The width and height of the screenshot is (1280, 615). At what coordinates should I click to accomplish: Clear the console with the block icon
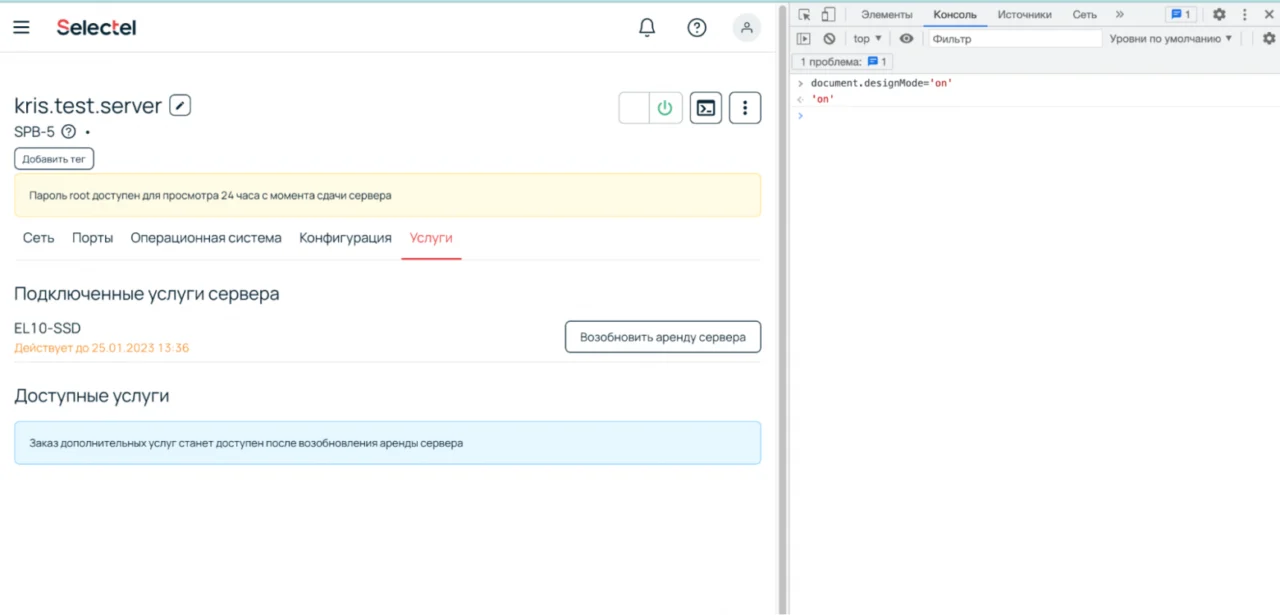(829, 38)
